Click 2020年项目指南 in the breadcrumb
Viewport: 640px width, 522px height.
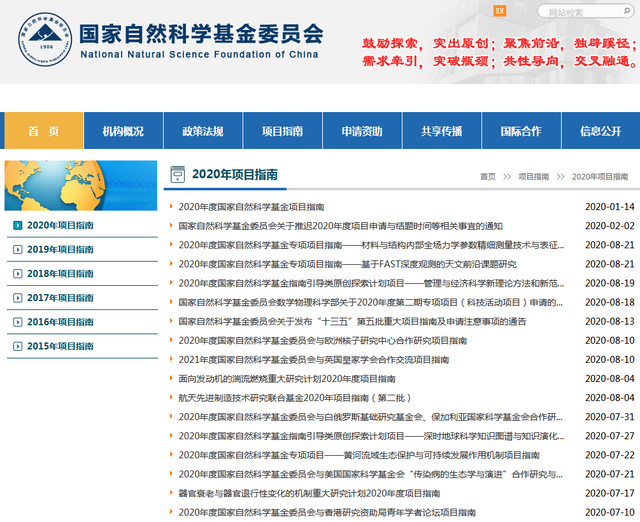(600, 177)
